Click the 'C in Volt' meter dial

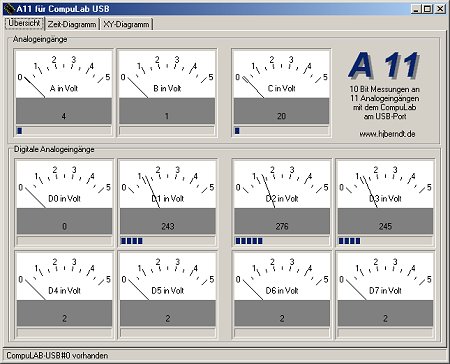281,74
